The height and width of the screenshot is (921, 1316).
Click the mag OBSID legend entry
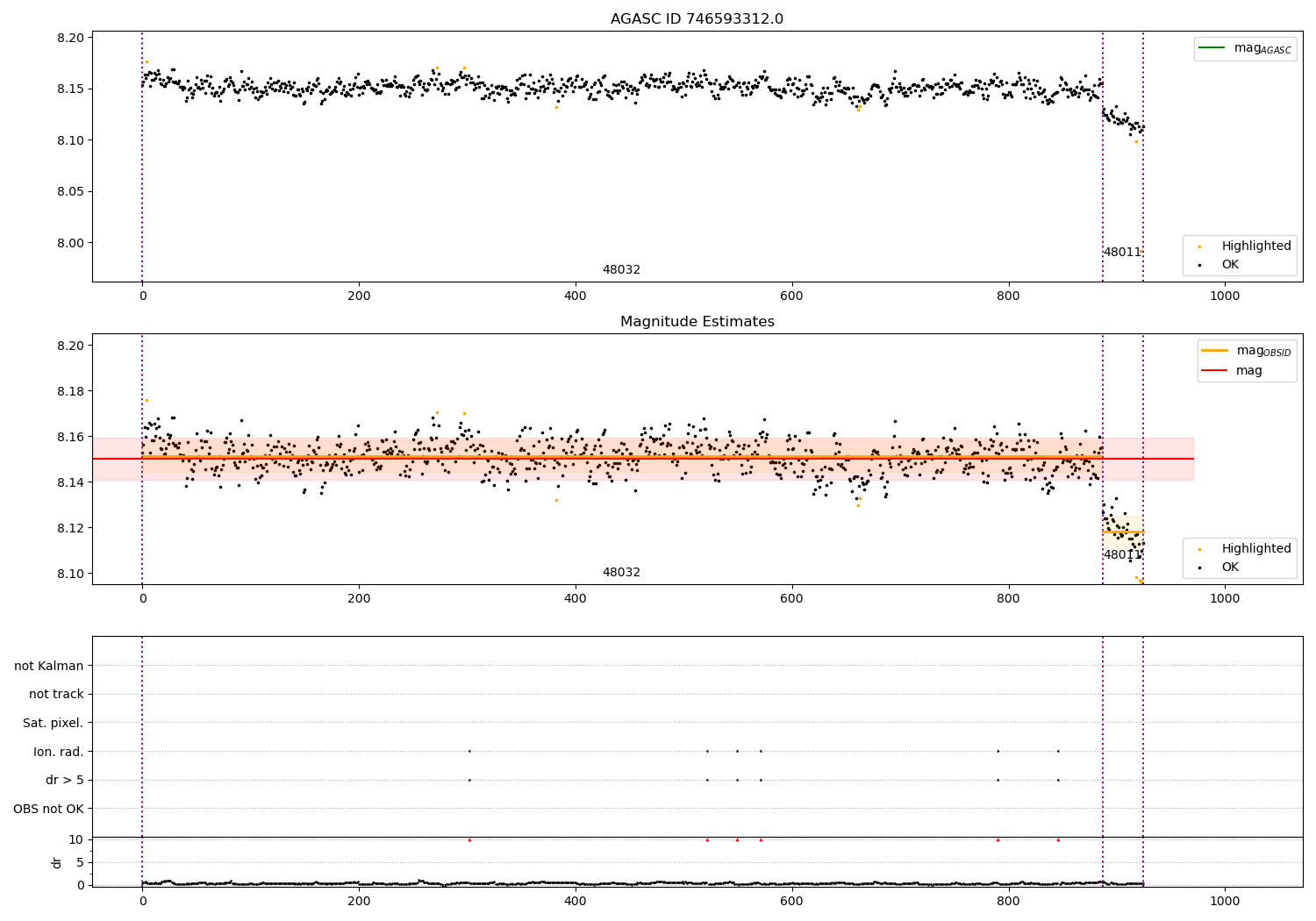[1247, 351]
